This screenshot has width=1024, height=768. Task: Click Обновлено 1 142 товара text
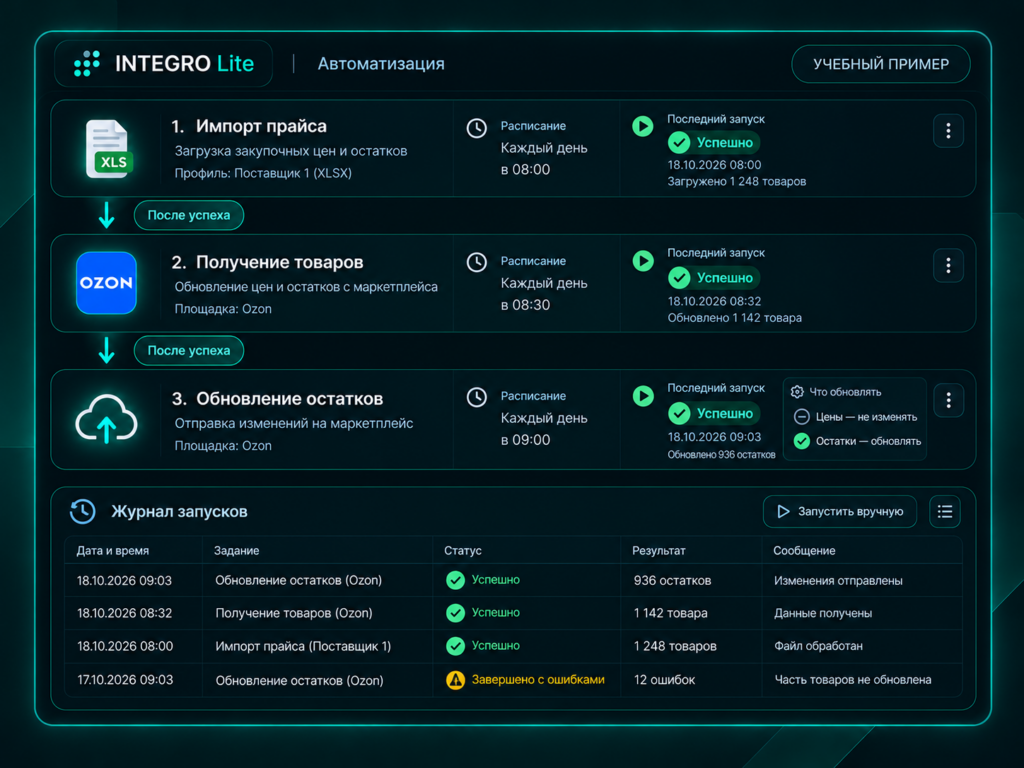(x=735, y=318)
